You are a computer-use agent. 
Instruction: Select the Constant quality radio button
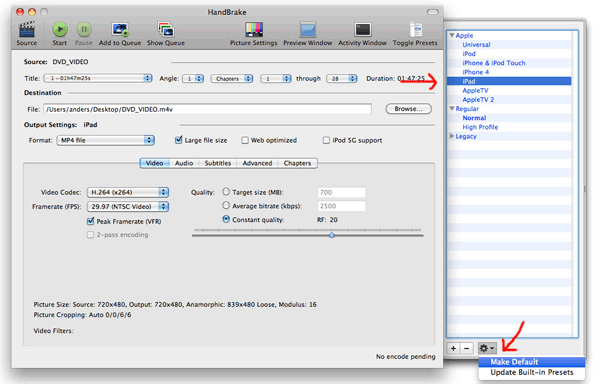click(226, 219)
